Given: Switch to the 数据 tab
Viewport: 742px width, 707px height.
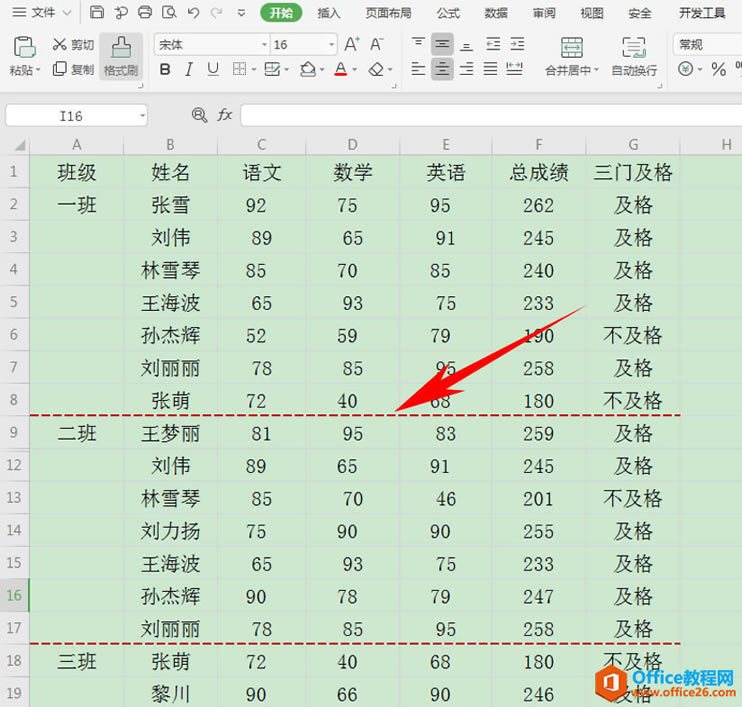Looking at the screenshot, I should tap(496, 13).
